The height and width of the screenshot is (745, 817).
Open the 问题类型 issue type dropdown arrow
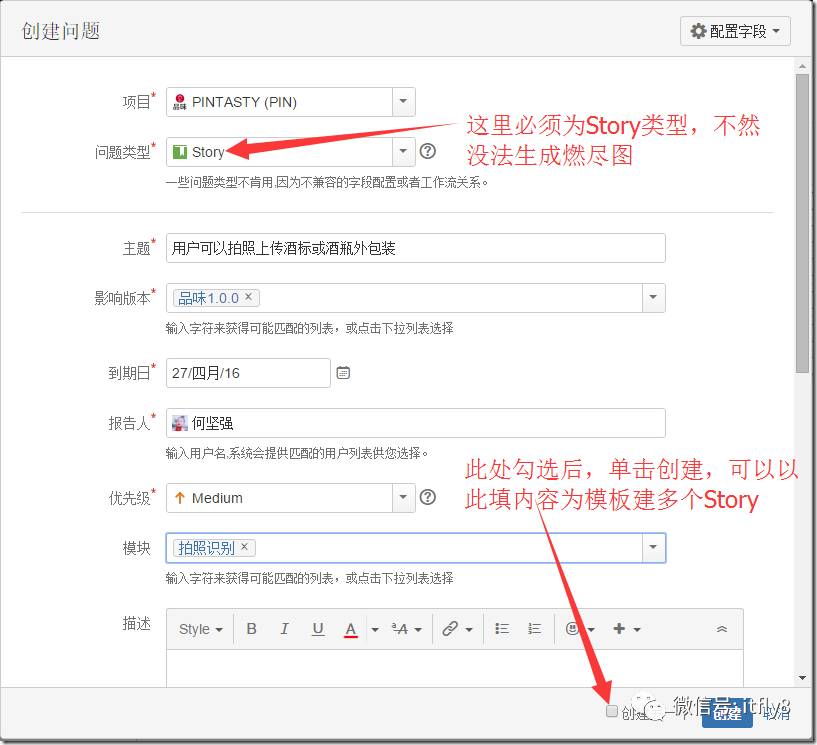click(x=403, y=152)
